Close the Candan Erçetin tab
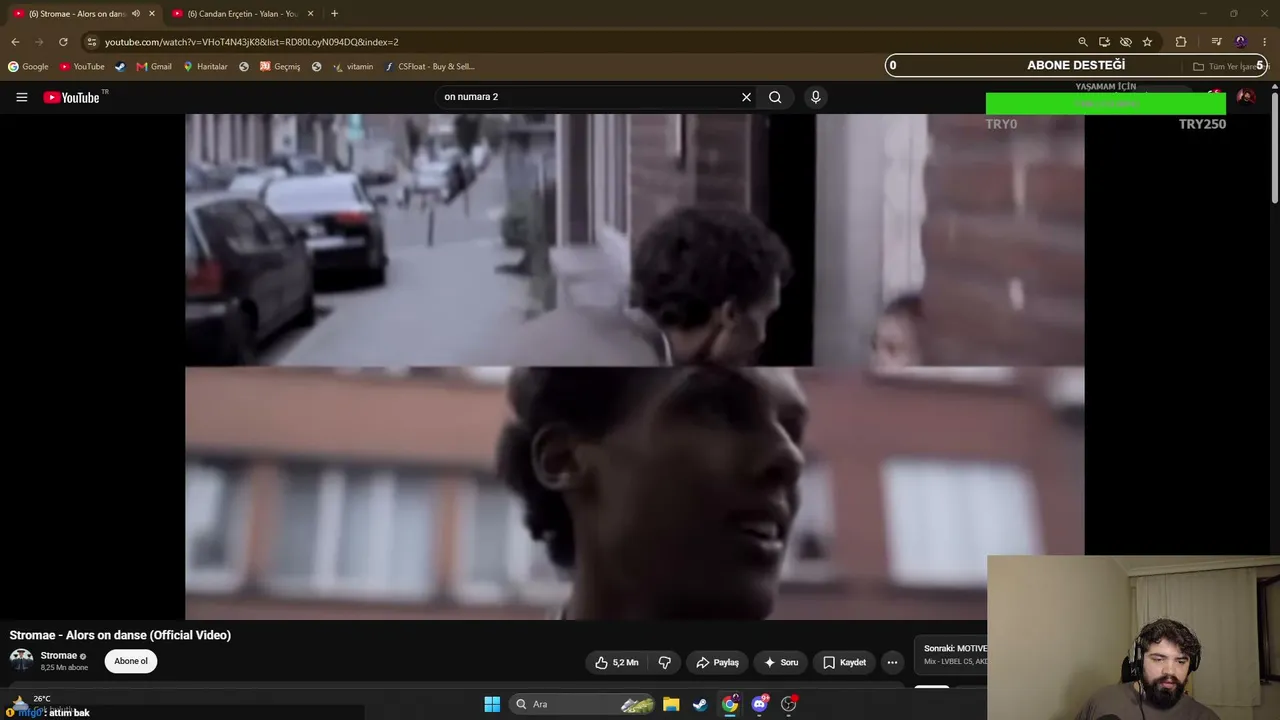Viewport: 1280px width, 720px height. (x=310, y=14)
